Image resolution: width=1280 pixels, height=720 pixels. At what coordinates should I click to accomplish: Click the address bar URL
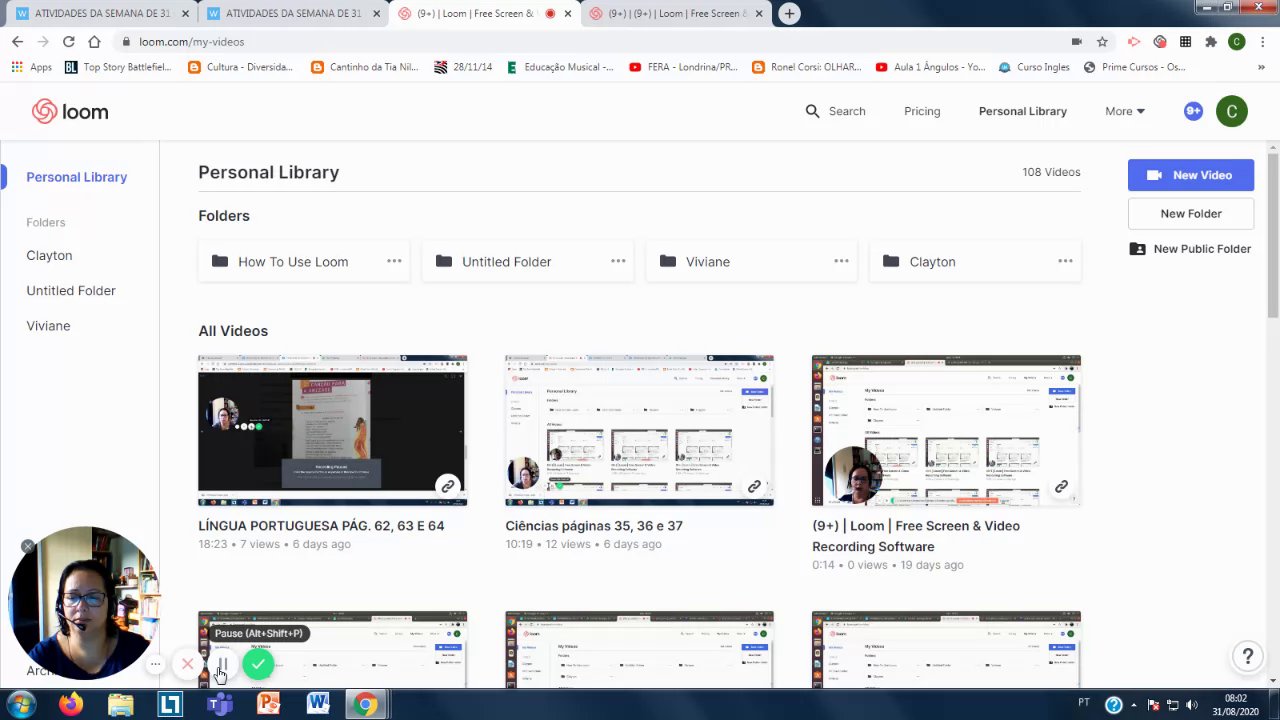pos(191,42)
